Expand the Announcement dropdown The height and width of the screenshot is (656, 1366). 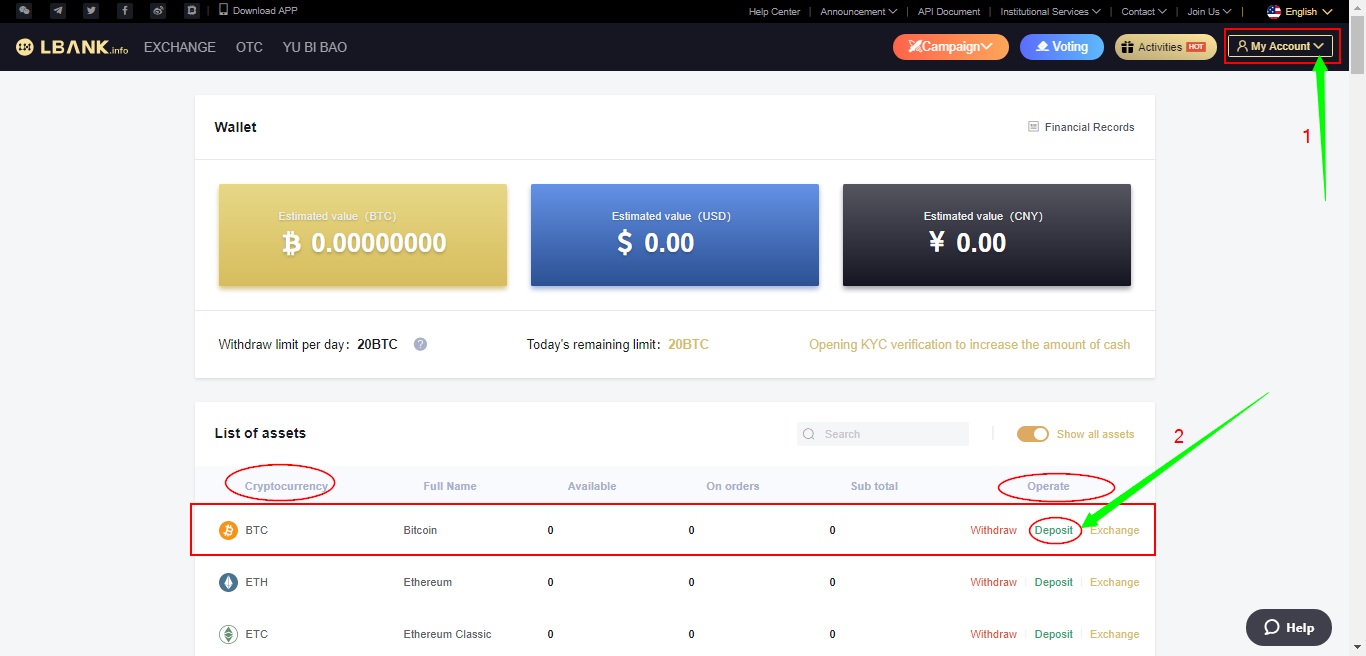(859, 12)
